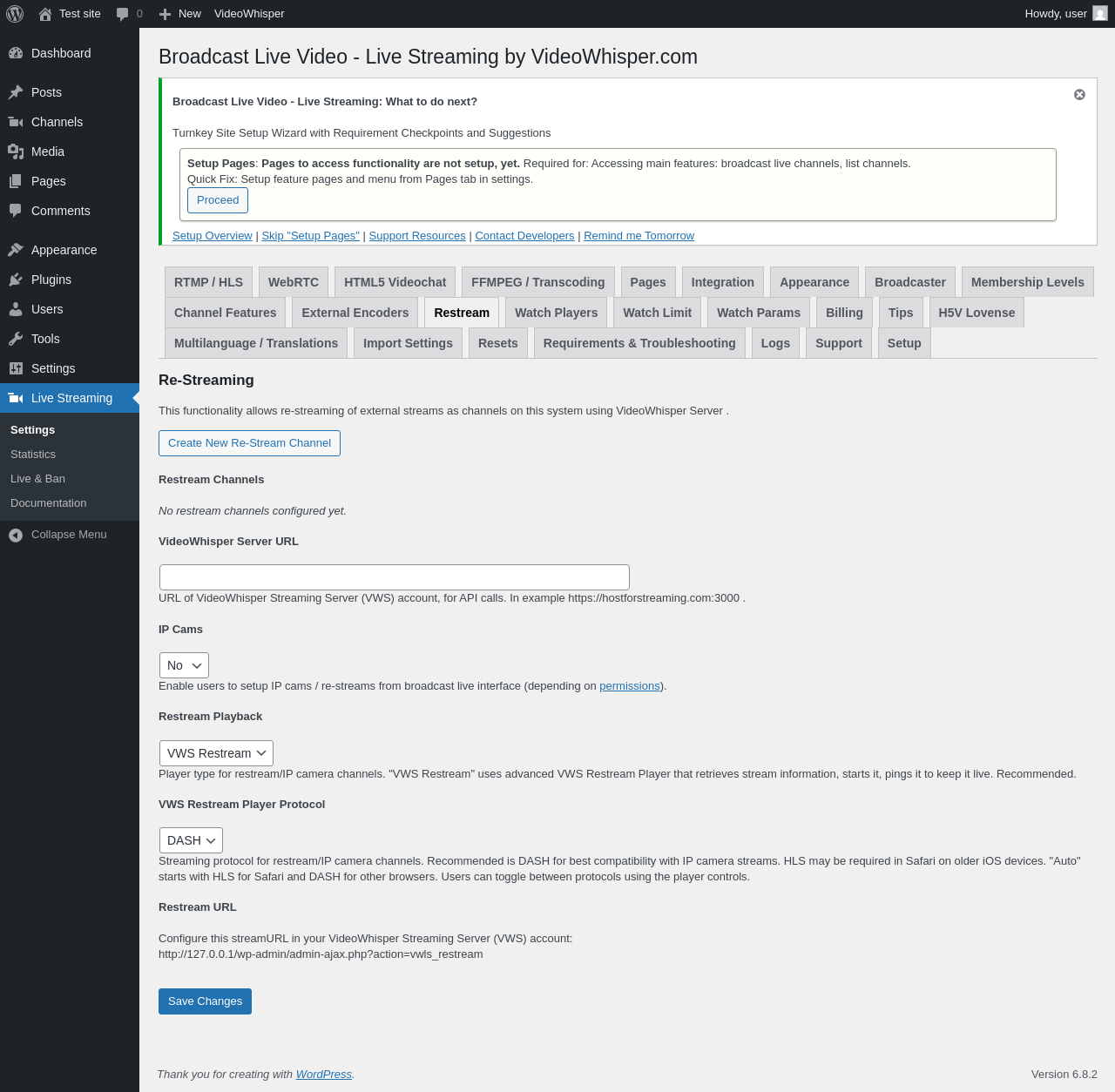Follow the permissions link
Screen dimensions: 1115x1092
pyautogui.click(x=630, y=686)
